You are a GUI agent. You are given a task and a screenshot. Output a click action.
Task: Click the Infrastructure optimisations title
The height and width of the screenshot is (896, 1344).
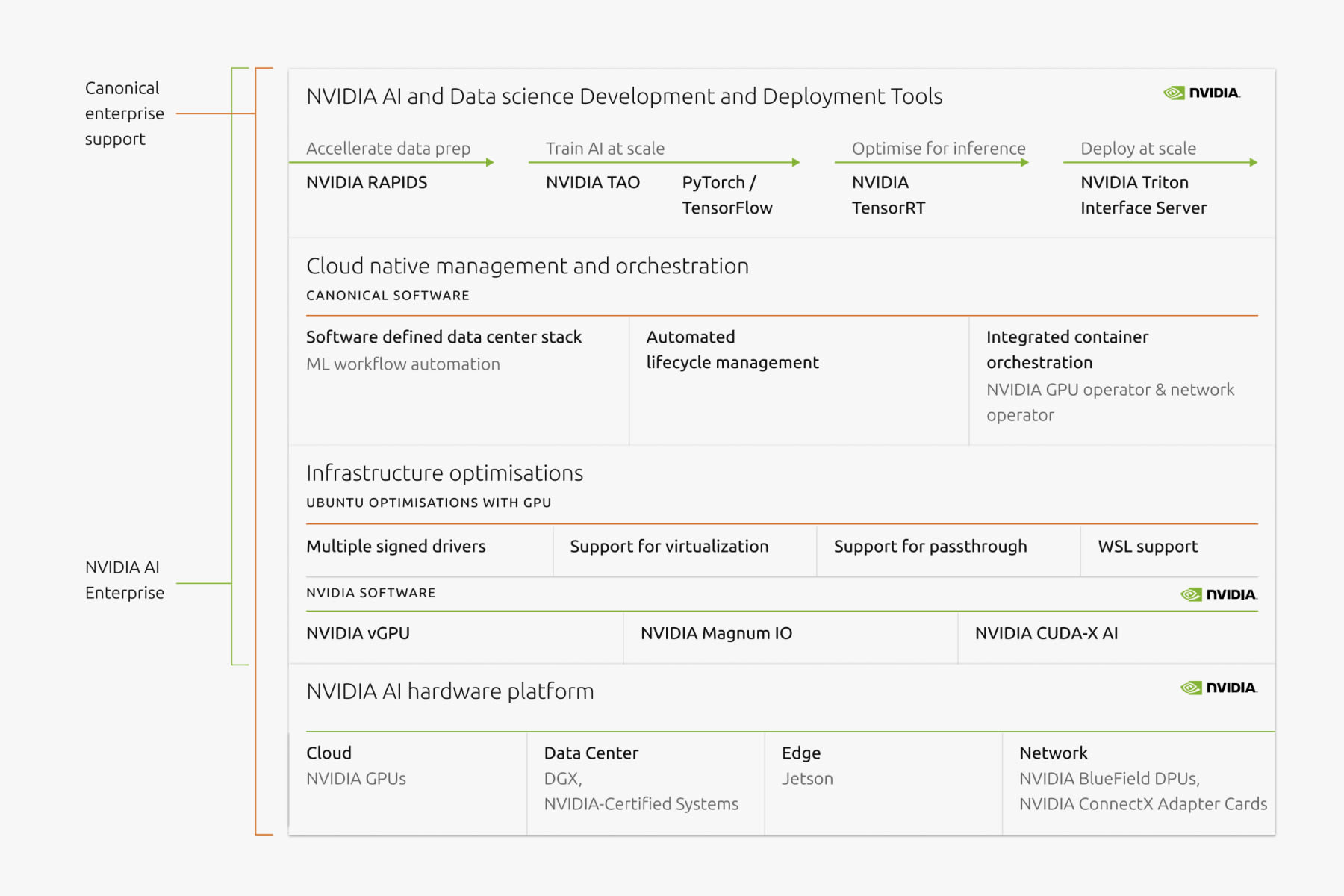click(x=444, y=473)
